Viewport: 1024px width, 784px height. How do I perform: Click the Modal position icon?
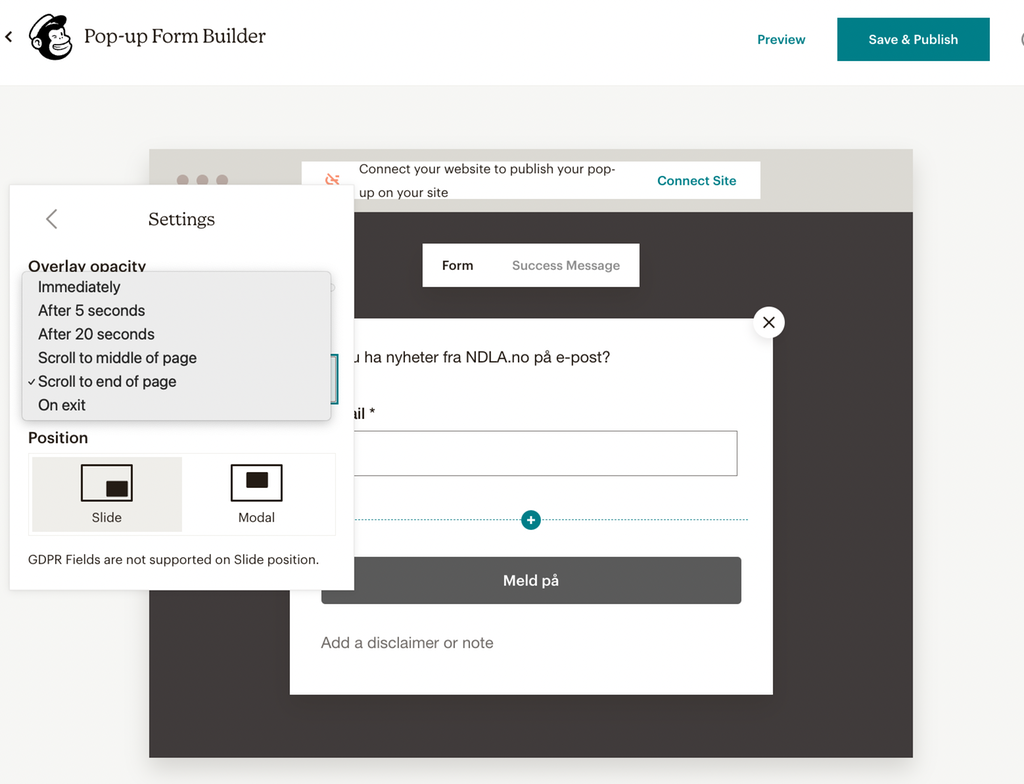pyautogui.click(x=256, y=483)
